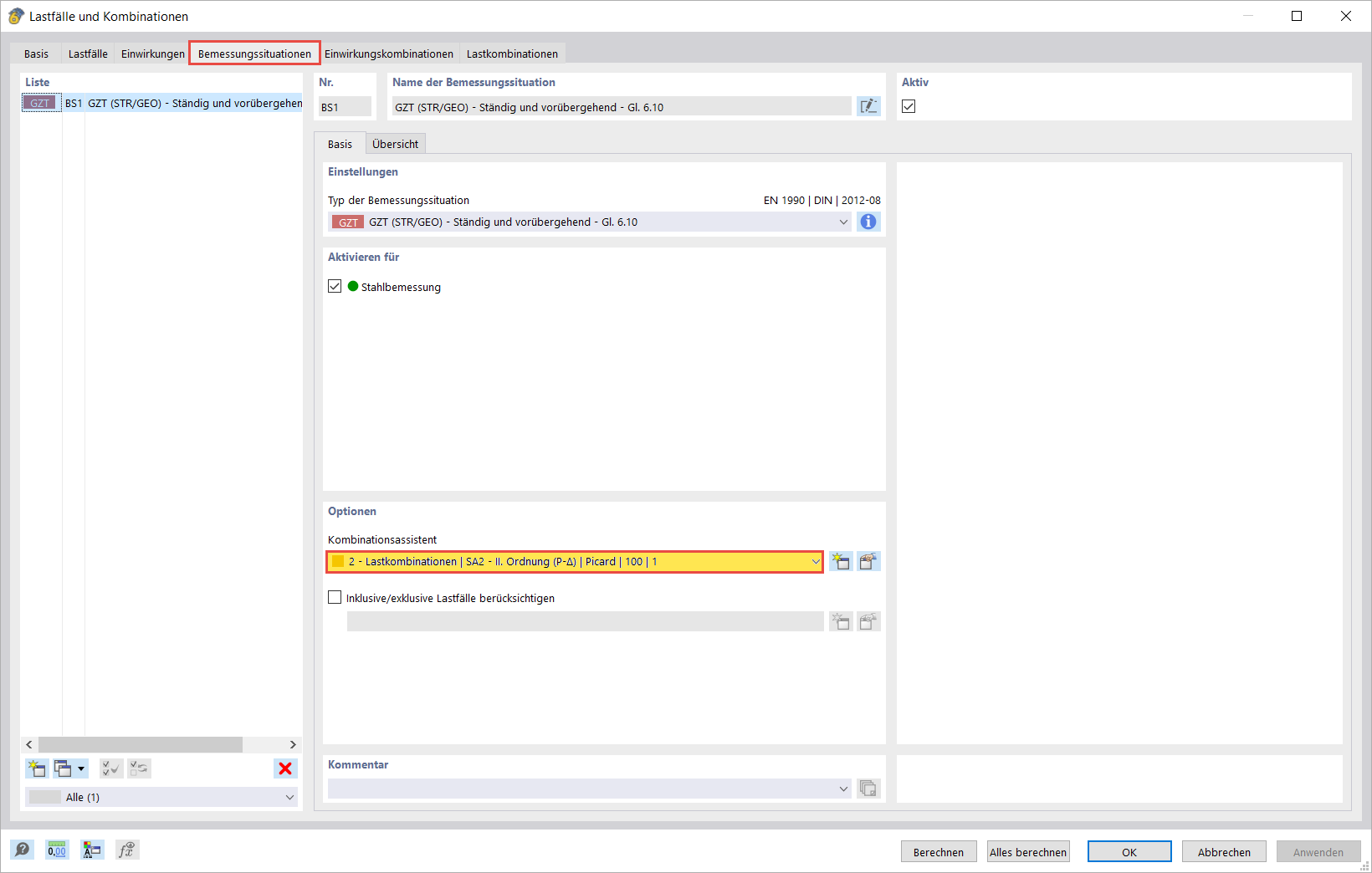Confirm with the OK button

pos(1129,851)
